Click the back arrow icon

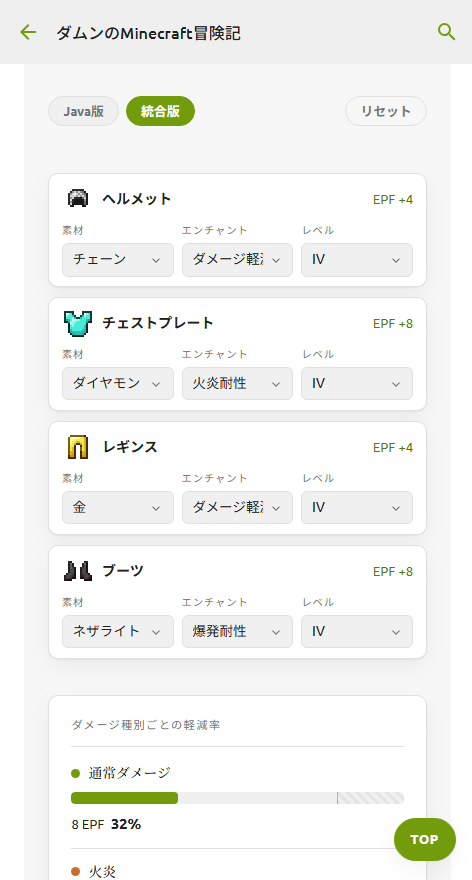coord(28,32)
